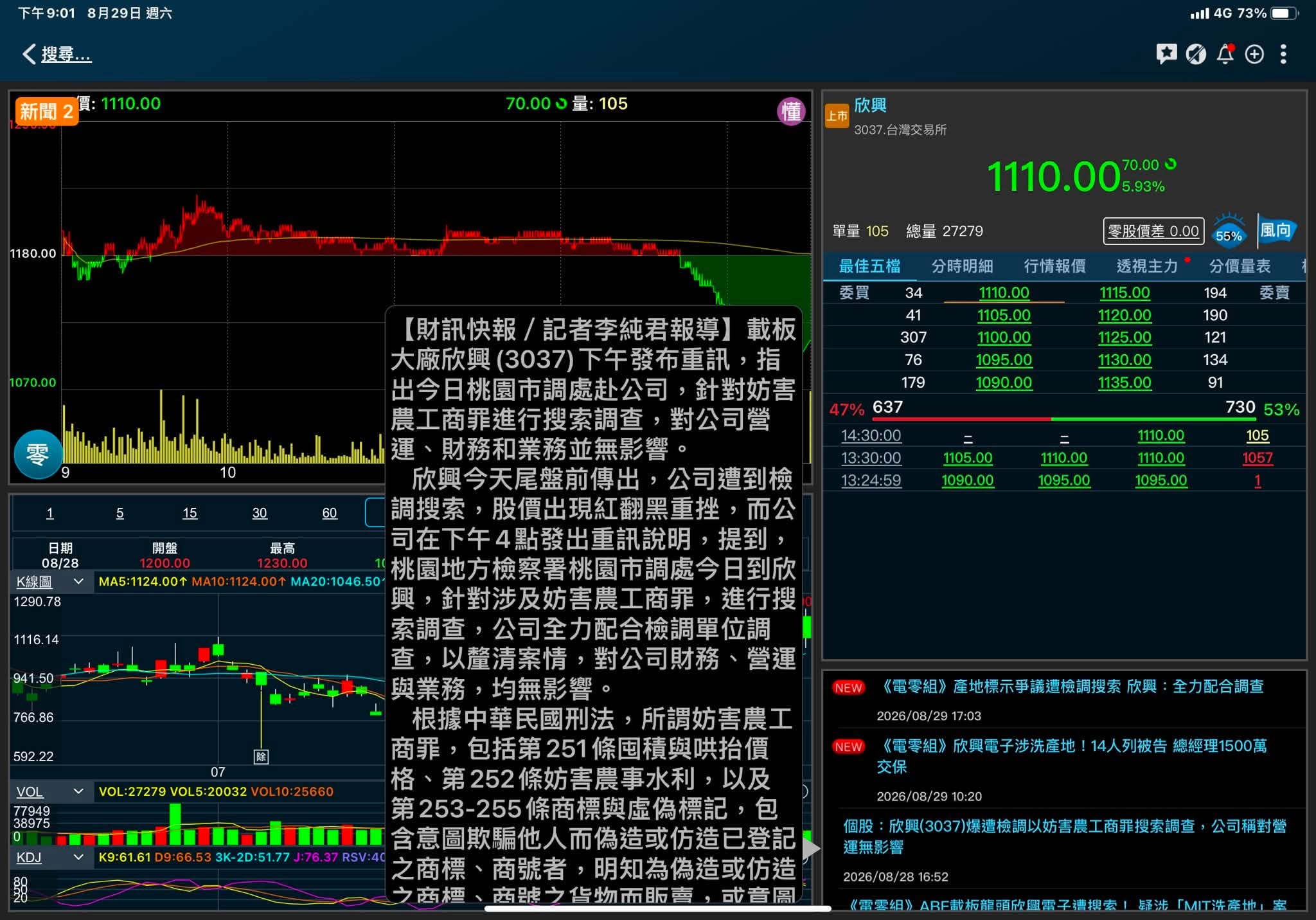Switch to the 透視主力 tab

click(x=1147, y=266)
